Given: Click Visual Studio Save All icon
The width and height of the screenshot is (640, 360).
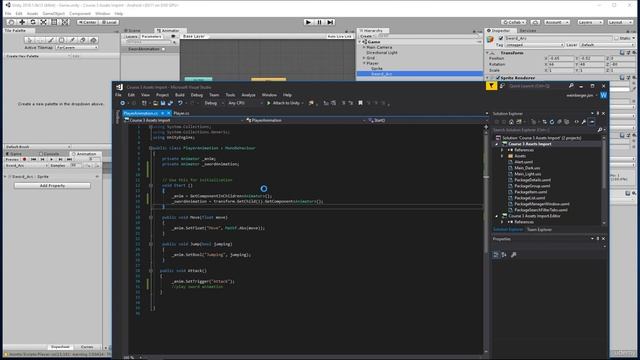Looking at the screenshot, I should [170, 103].
